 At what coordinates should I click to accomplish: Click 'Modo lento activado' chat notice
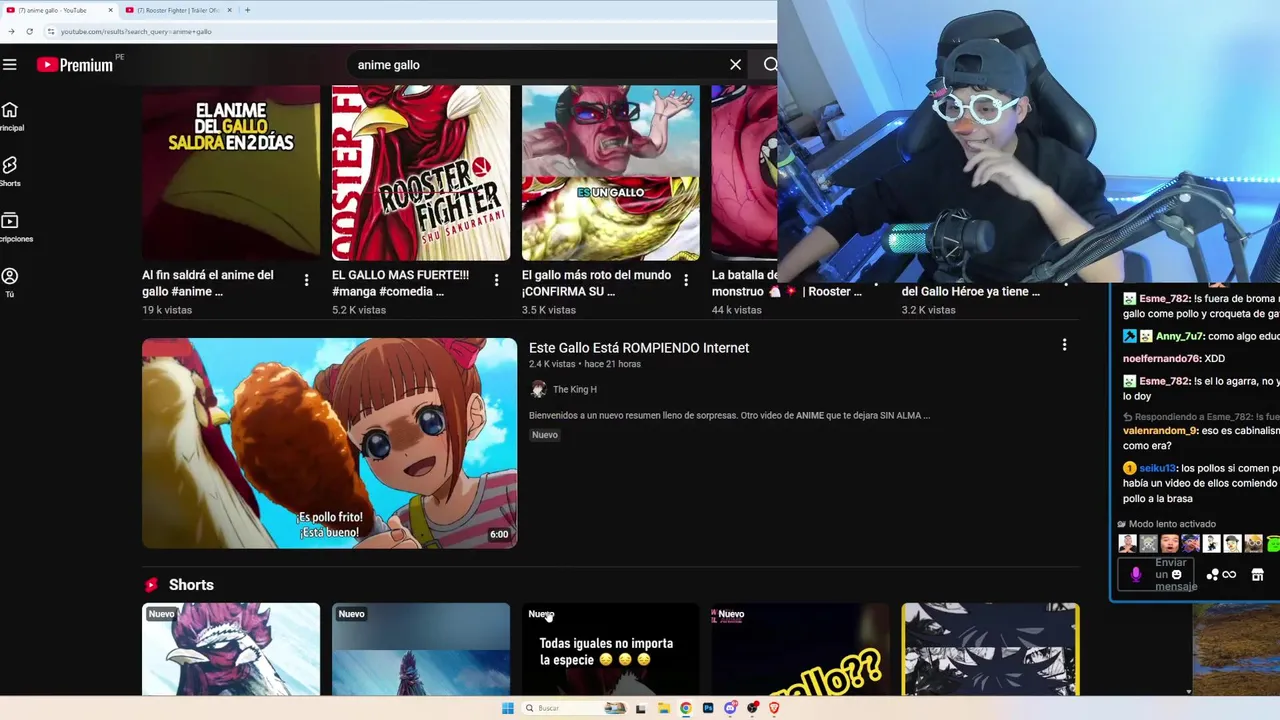click(1167, 524)
